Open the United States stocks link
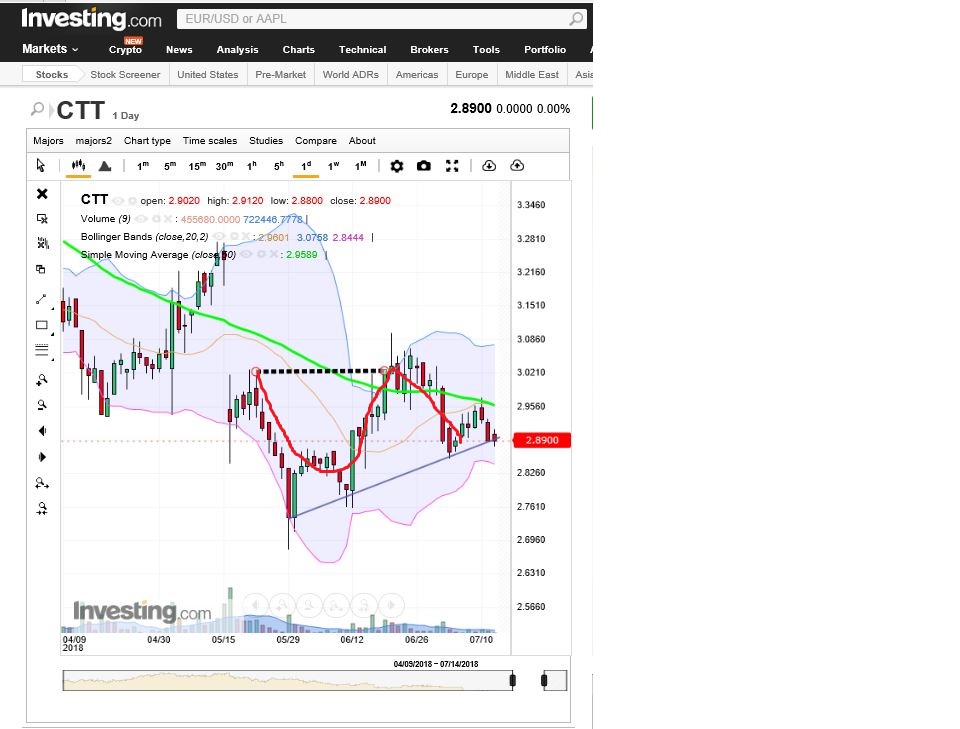The image size is (960, 729). point(208,75)
